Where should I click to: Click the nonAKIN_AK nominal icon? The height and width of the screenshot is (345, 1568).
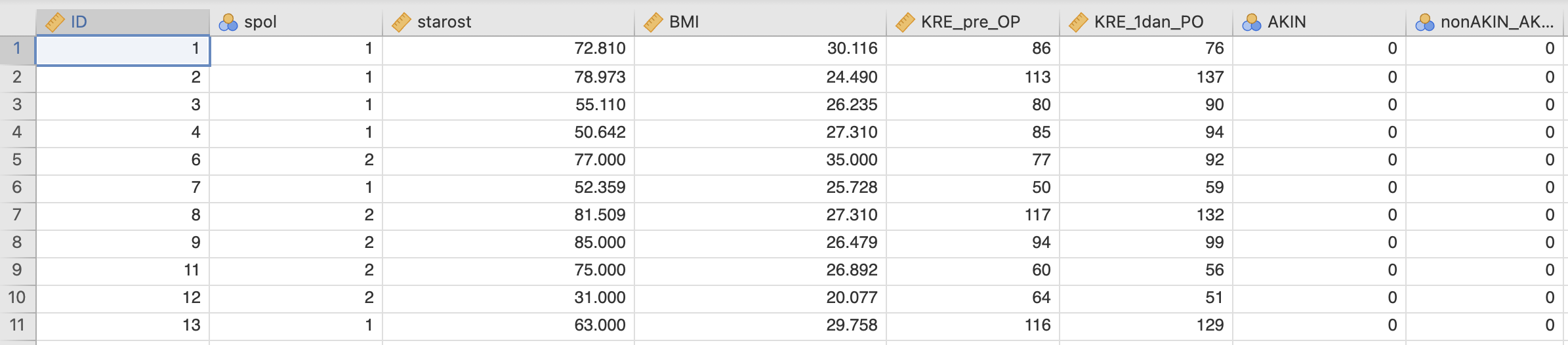pos(1424,22)
